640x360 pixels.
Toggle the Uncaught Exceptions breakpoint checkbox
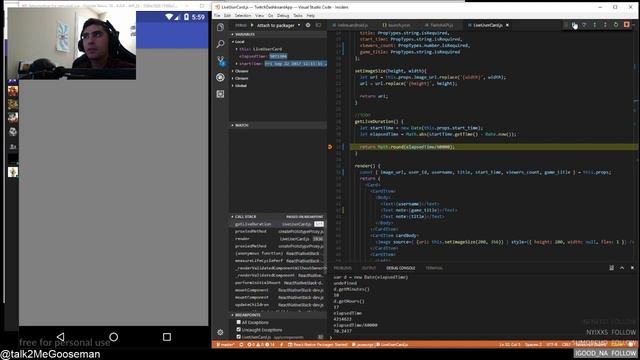point(239,329)
